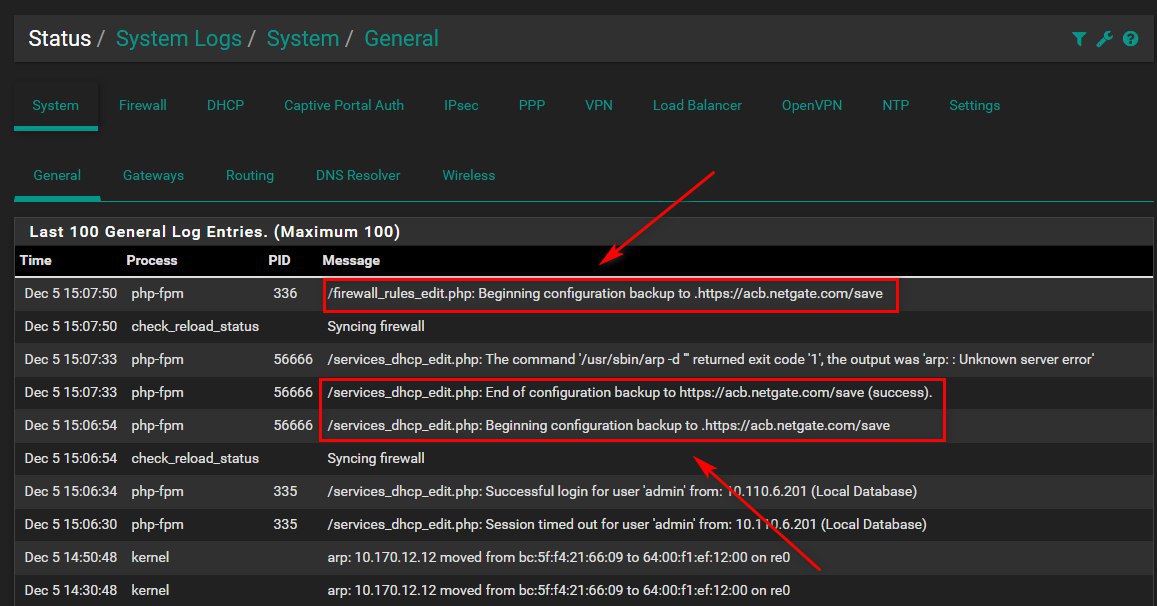Switch to the Firewall tab

point(142,106)
